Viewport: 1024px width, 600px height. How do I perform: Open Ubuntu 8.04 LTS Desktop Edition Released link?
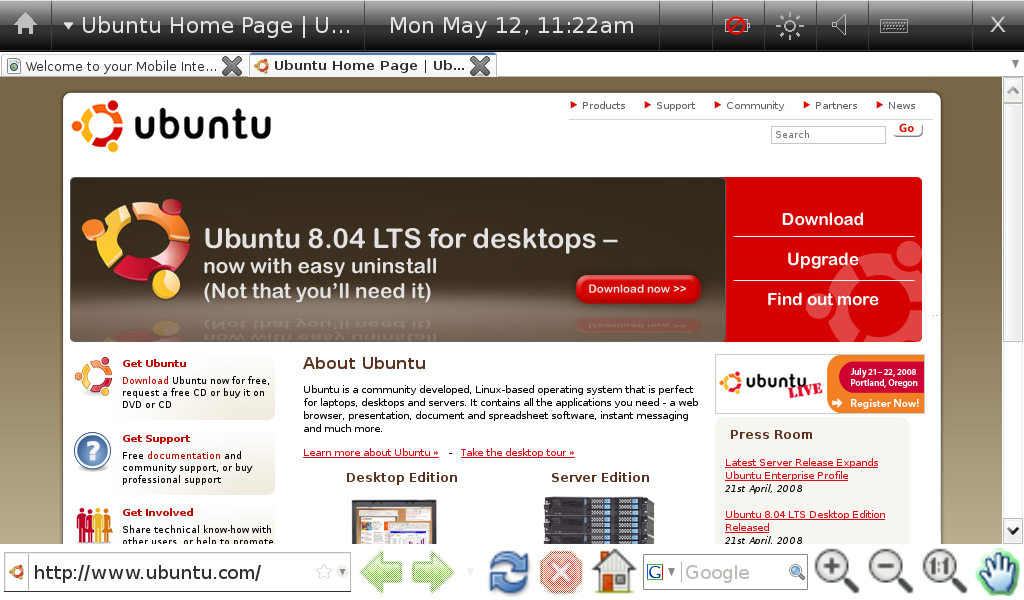pos(805,521)
